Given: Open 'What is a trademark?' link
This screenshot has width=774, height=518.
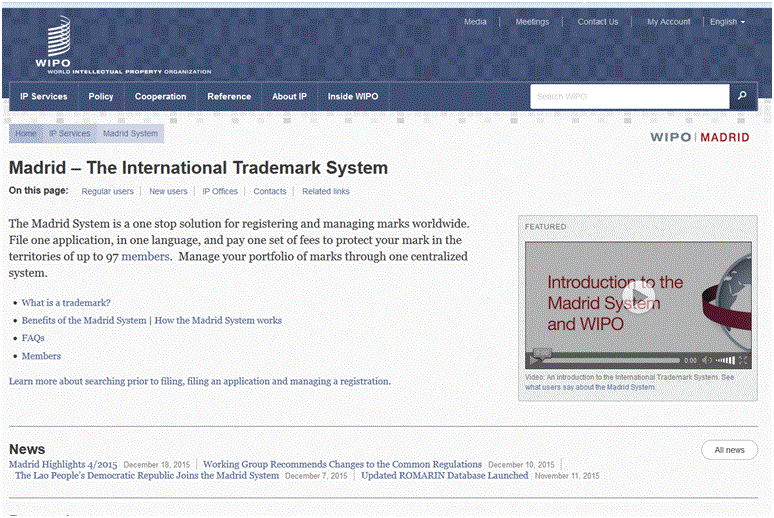Looking at the screenshot, I should [66, 303].
